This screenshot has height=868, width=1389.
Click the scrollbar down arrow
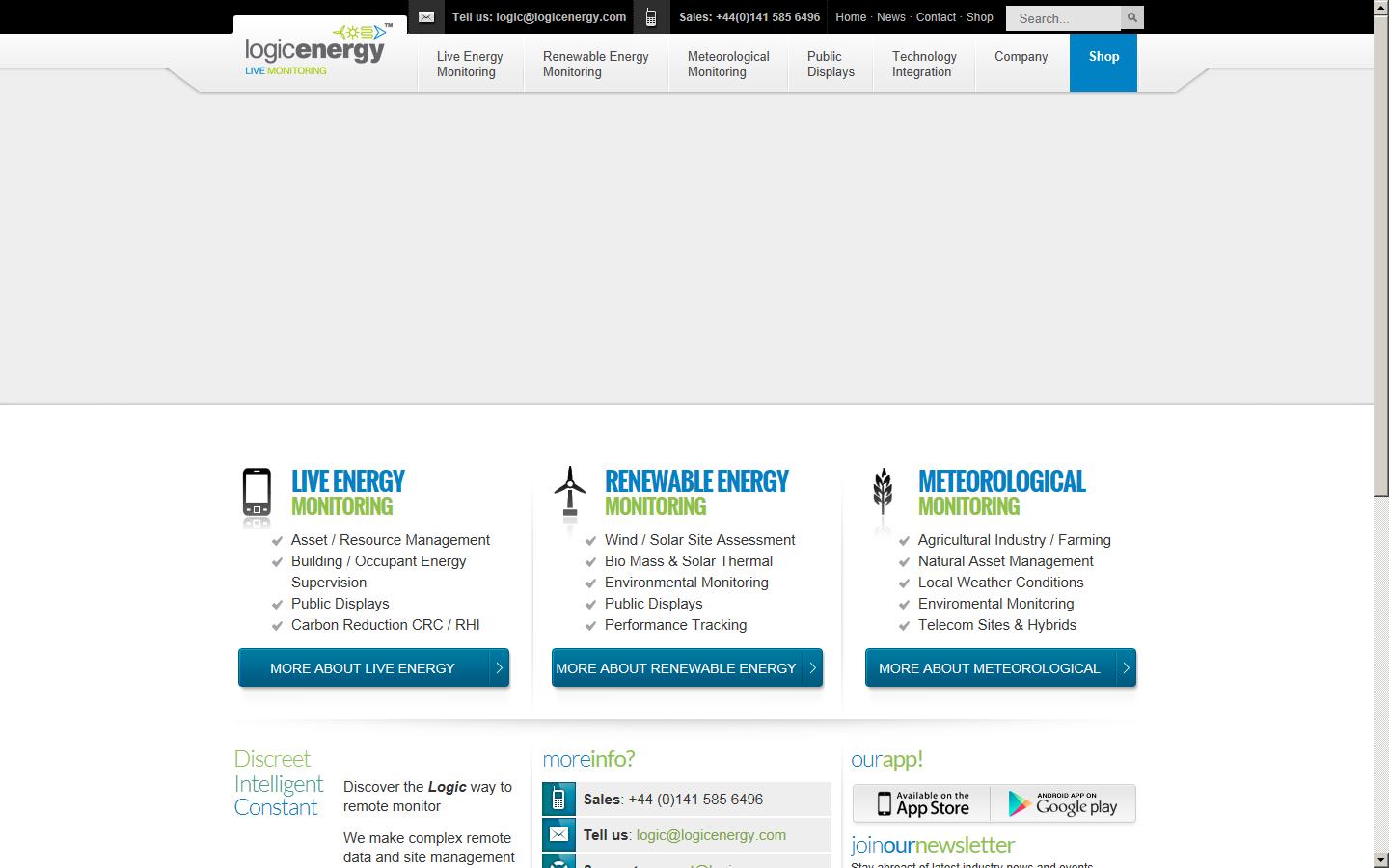[1380, 859]
